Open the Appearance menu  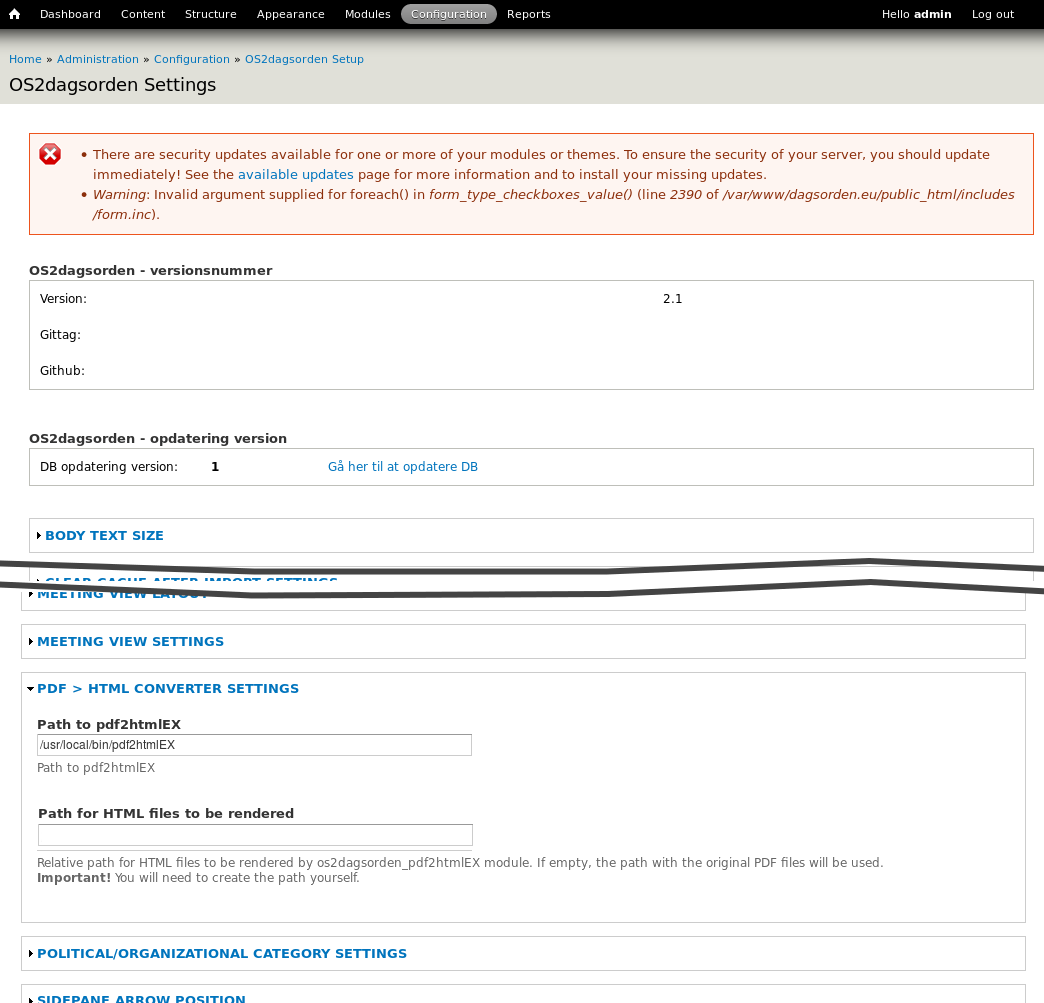(290, 14)
